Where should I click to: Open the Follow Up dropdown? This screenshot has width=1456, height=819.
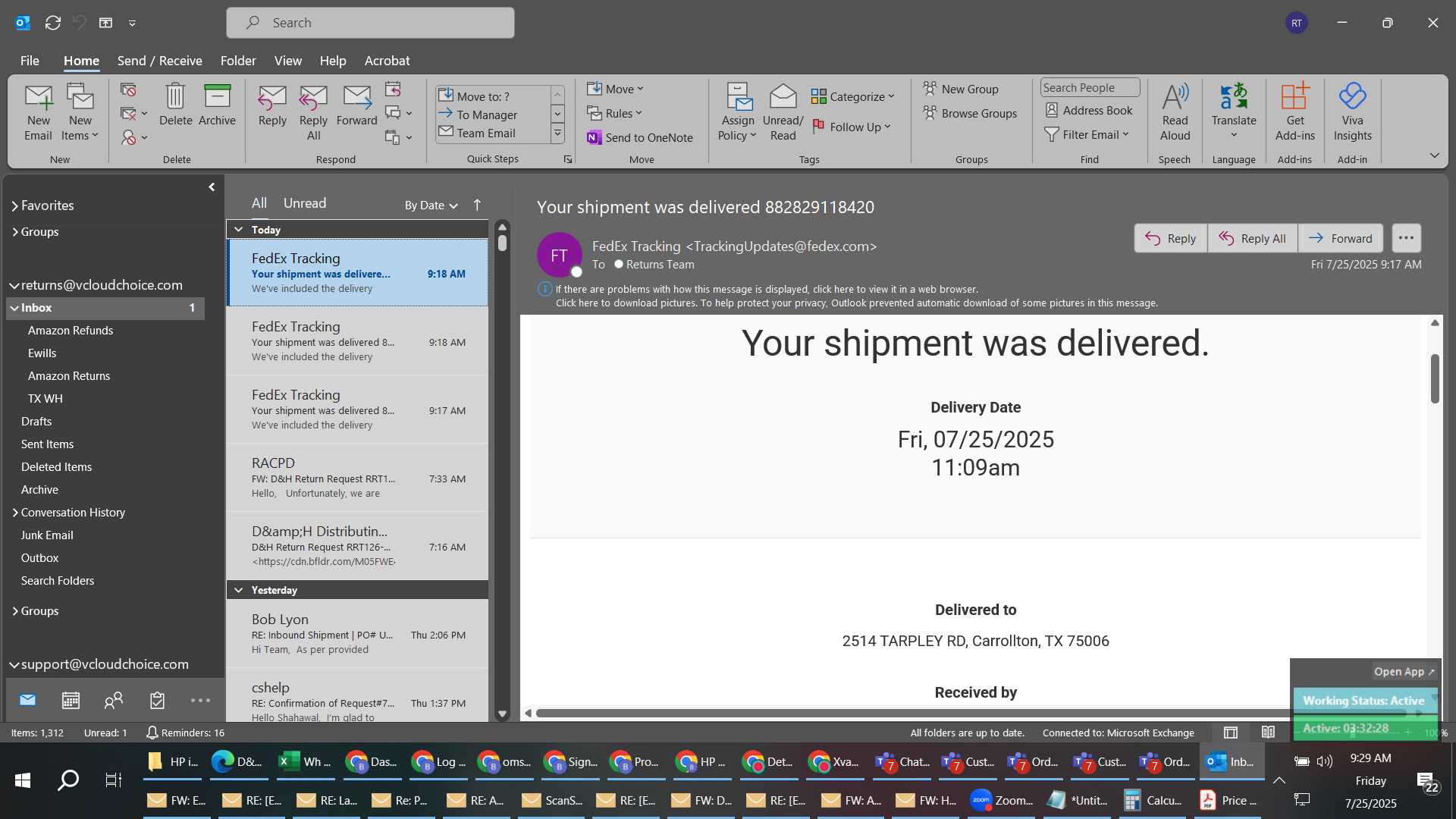[x=851, y=127]
